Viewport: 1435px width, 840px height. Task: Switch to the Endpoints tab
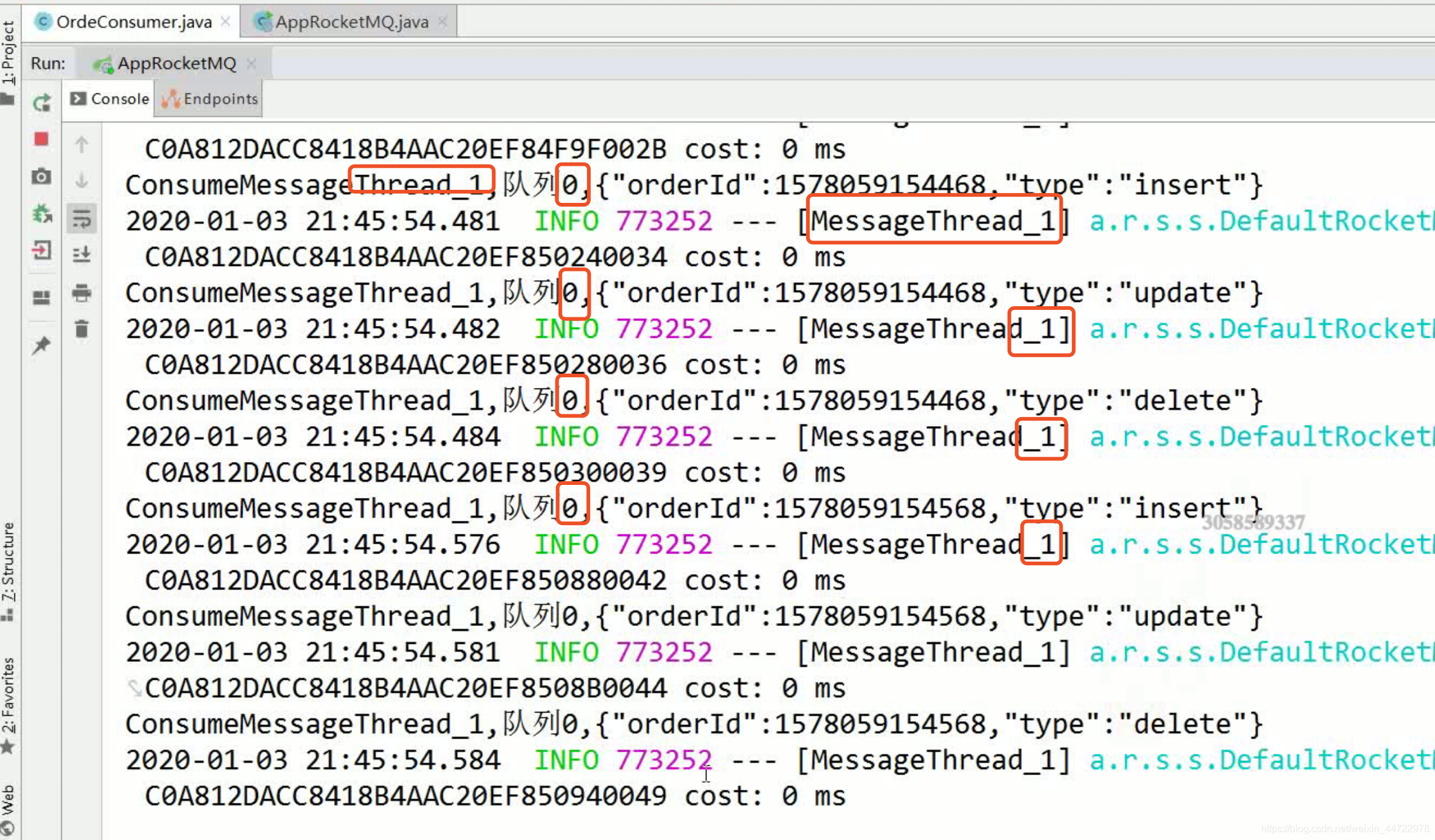click(x=209, y=99)
